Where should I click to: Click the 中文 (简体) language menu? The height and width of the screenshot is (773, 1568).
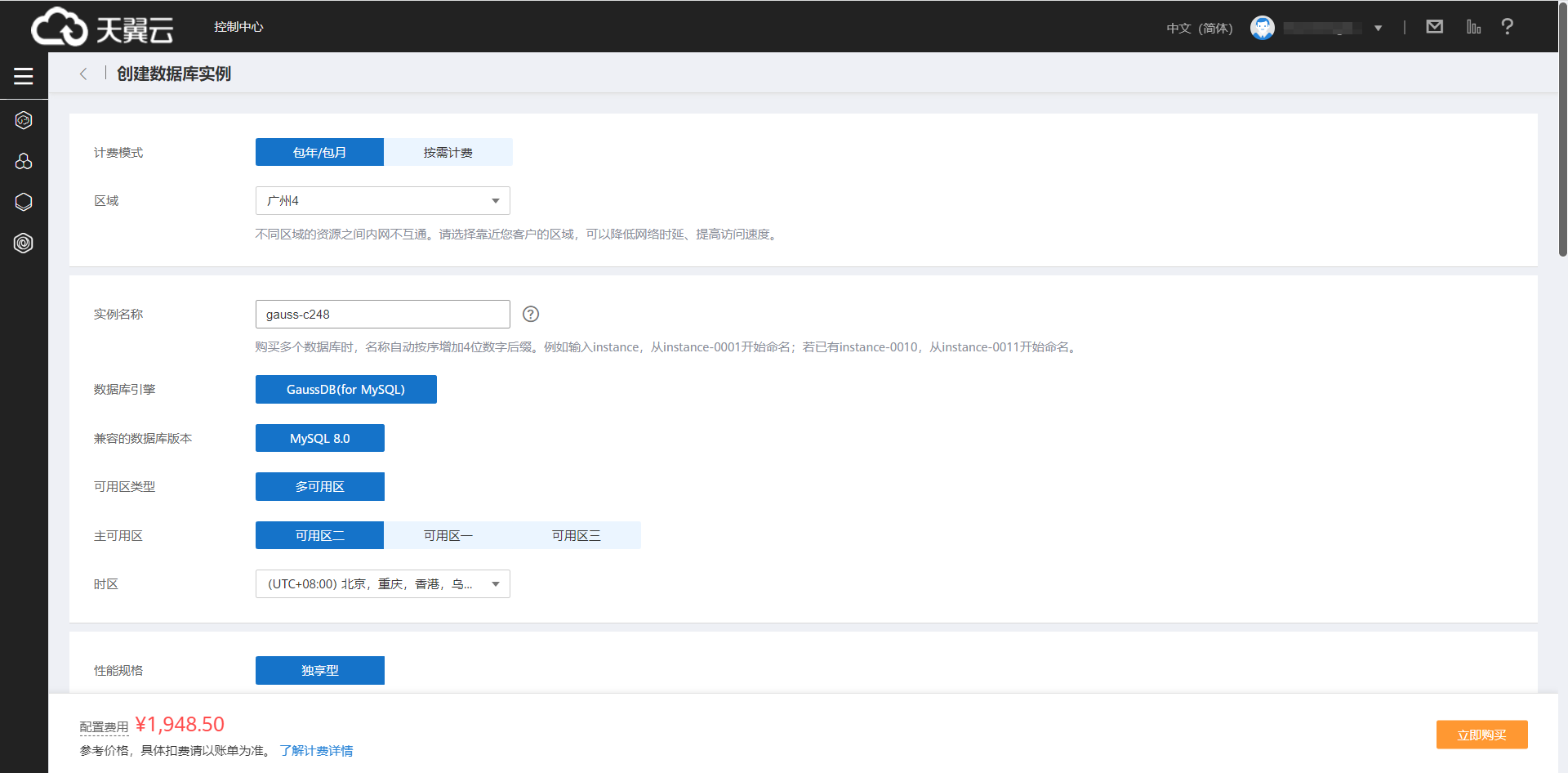point(1199,29)
